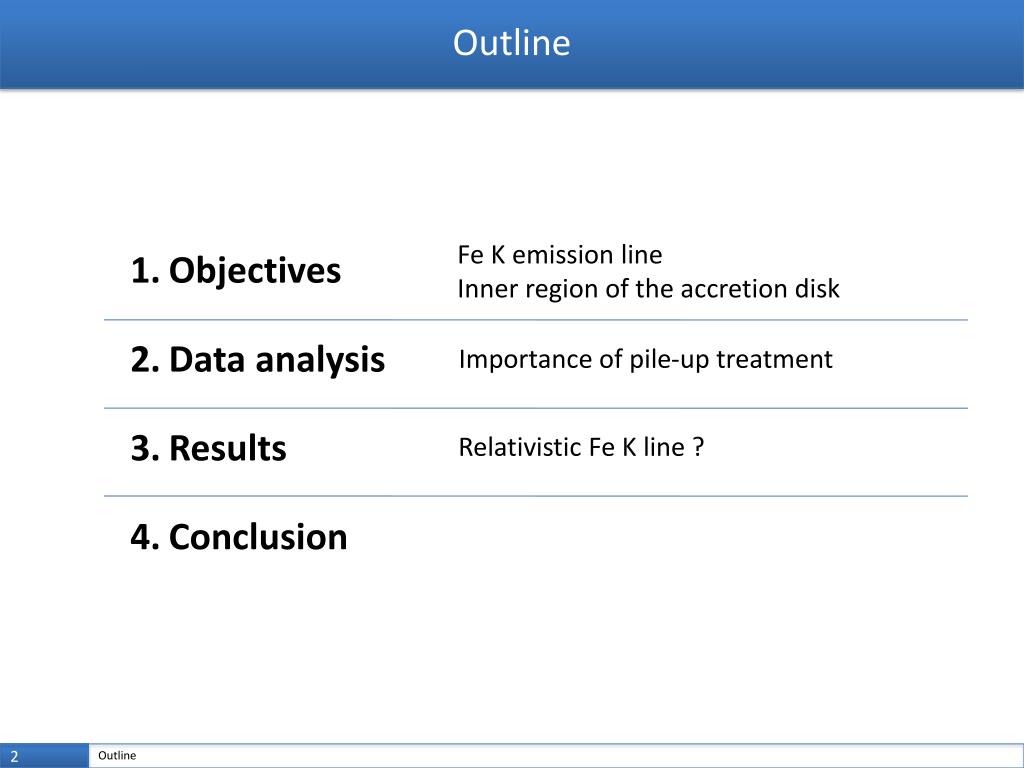
Task: Click 'Importance of pile-up treatment' text
Action: click(645, 359)
